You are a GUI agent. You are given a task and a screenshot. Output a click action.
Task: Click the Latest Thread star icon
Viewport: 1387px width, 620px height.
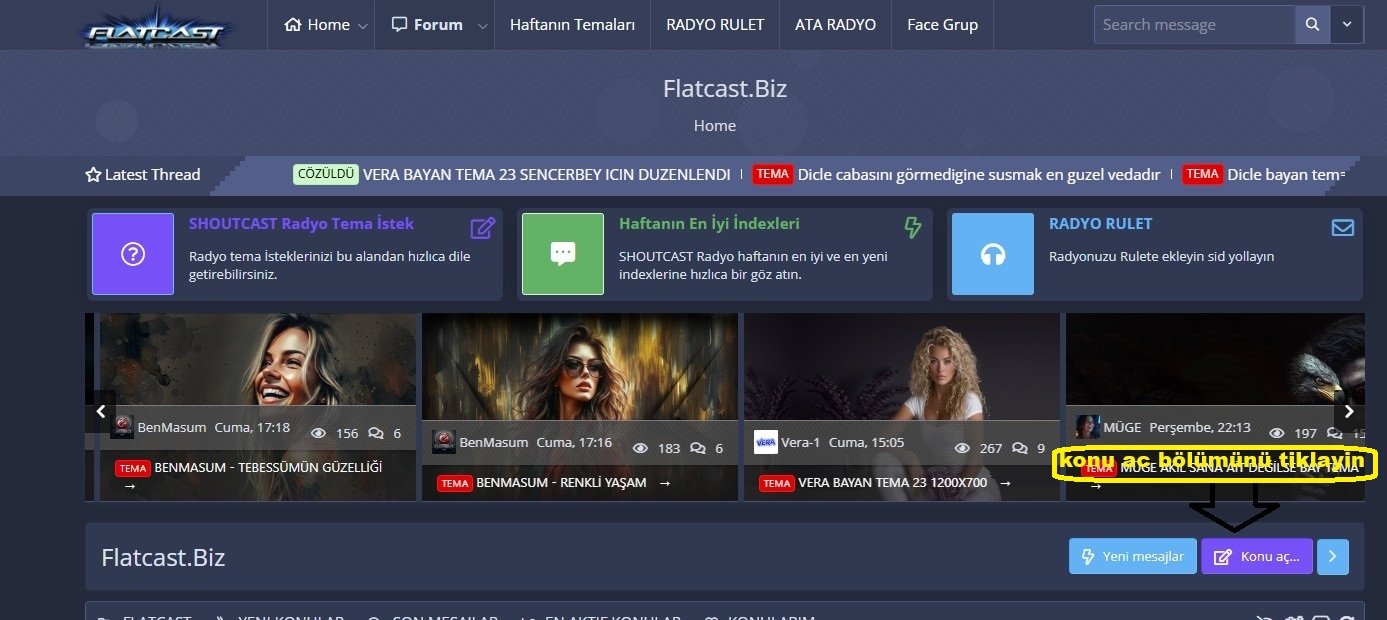click(93, 175)
